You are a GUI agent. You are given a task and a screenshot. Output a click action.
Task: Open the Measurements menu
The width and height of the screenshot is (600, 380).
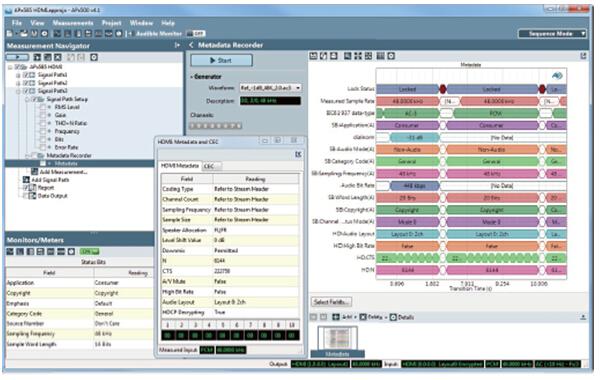(x=73, y=23)
